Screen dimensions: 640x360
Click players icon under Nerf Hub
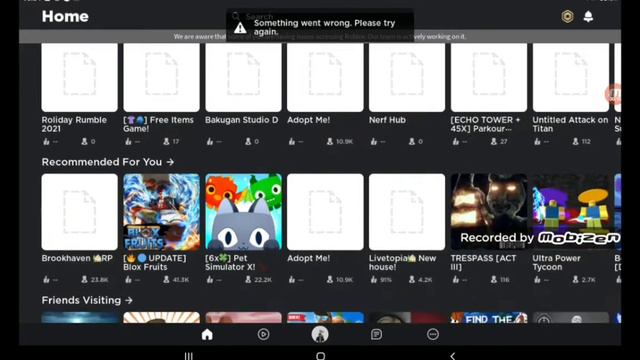pos(411,141)
